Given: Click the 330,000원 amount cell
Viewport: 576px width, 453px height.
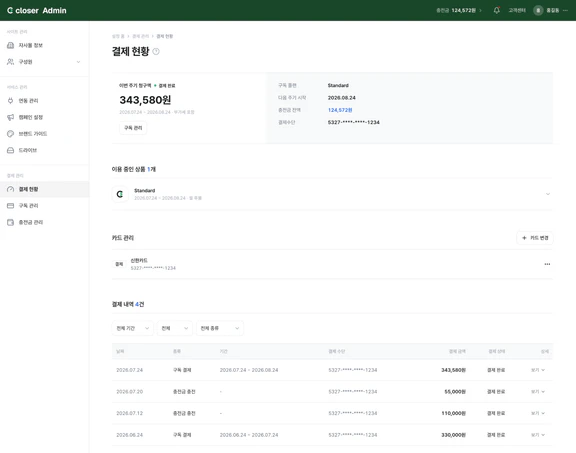Looking at the screenshot, I should tap(453, 435).
